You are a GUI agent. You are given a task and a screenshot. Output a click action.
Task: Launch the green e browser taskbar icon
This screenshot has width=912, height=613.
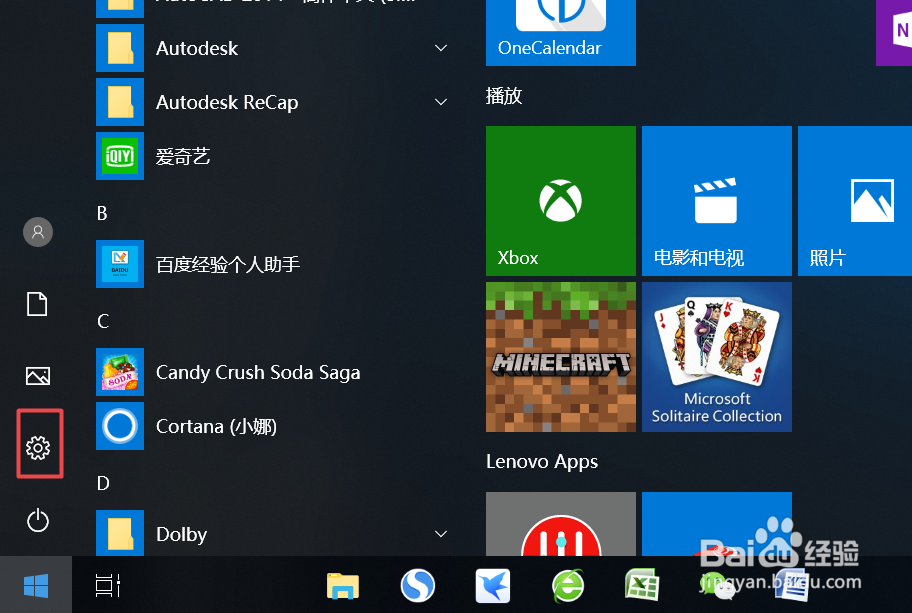point(568,585)
